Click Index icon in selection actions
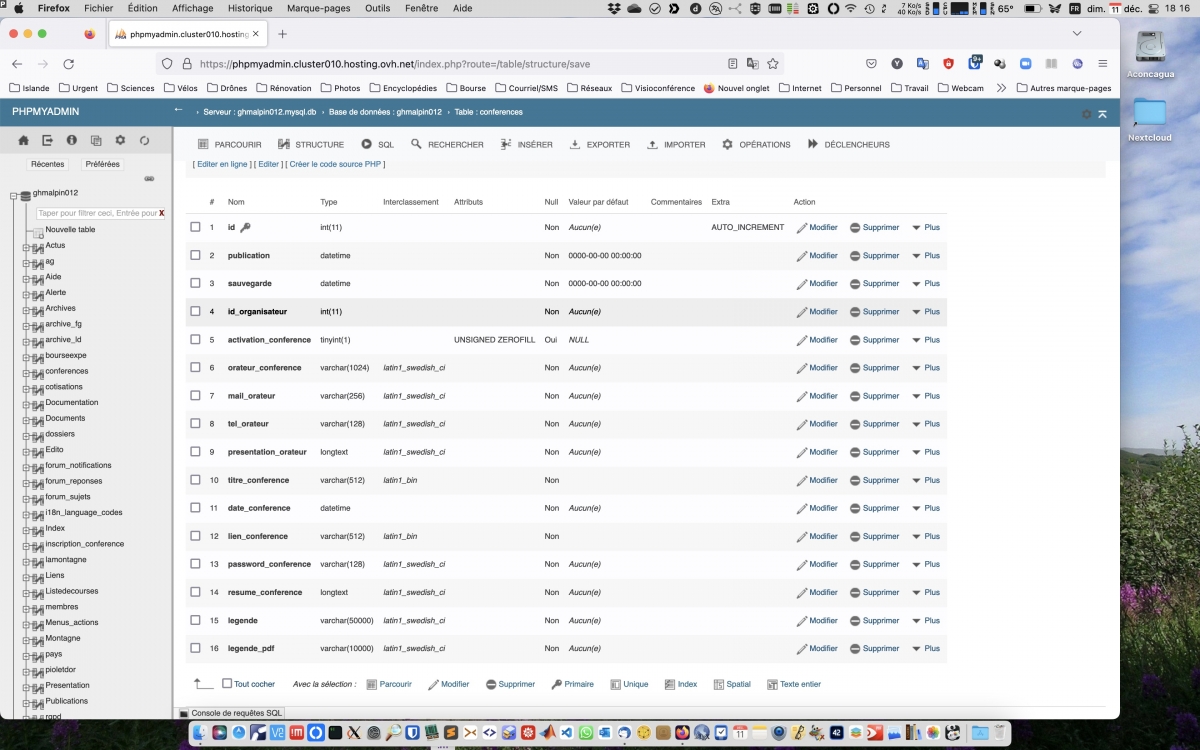Image resolution: width=1200 pixels, height=750 pixels. click(670, 684)
